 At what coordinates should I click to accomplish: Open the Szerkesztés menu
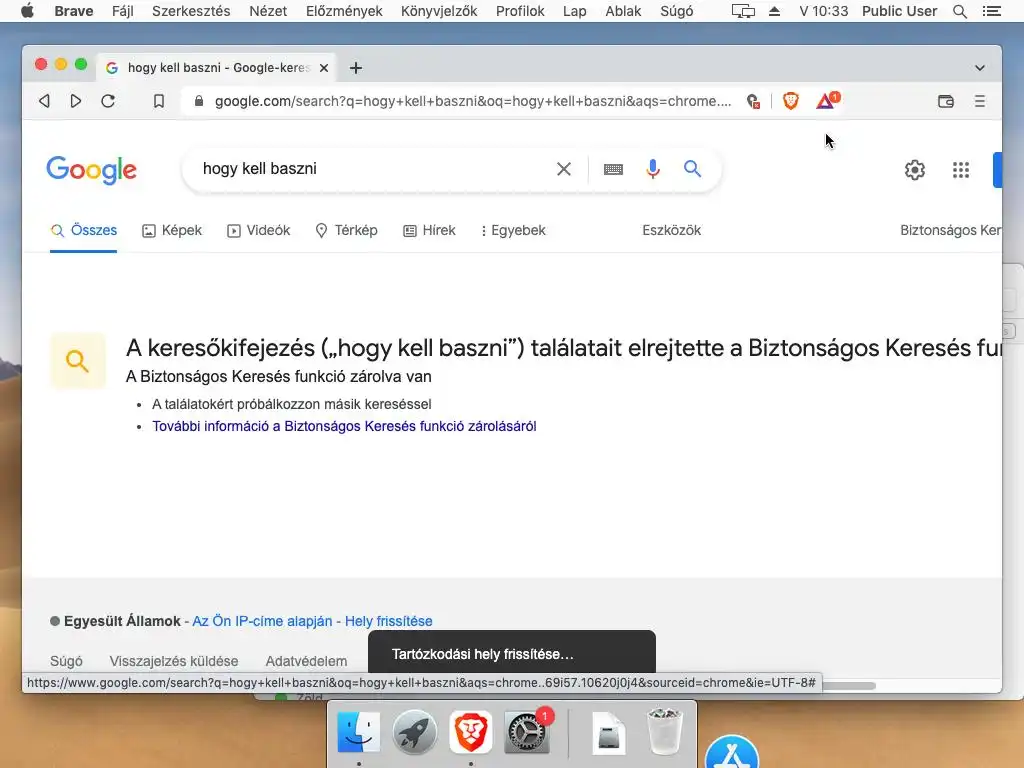[191, 11]
